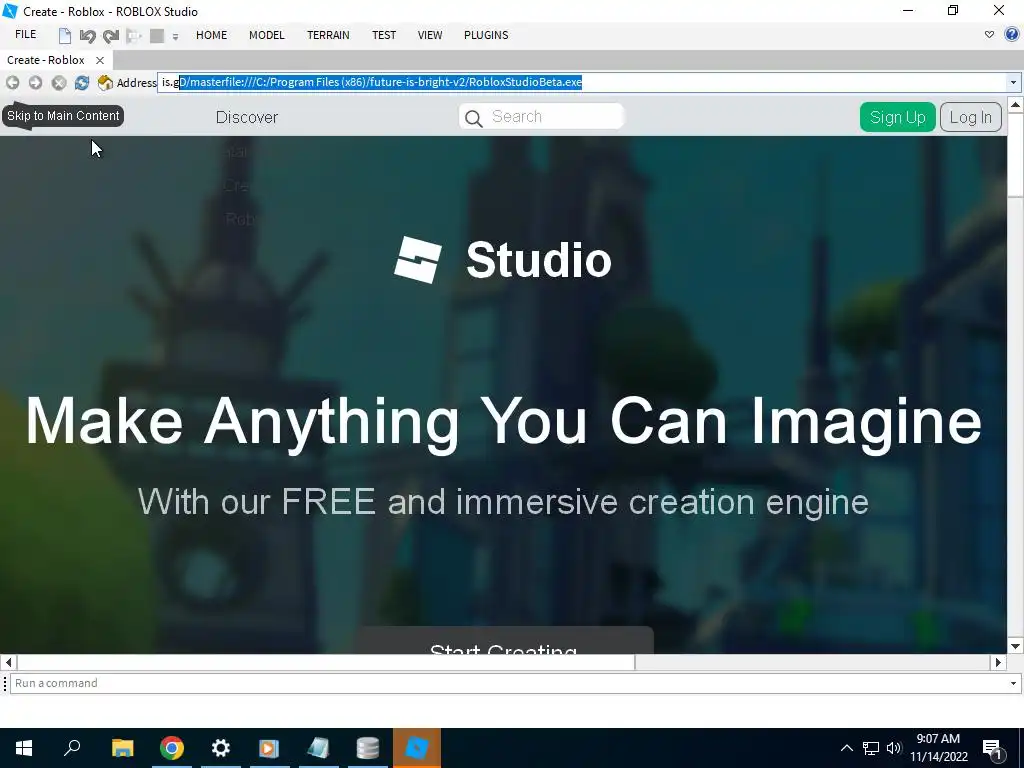The image size is (1024, 768).
Task: Click the green Sign Up button
Action: [x=897, y=117]
